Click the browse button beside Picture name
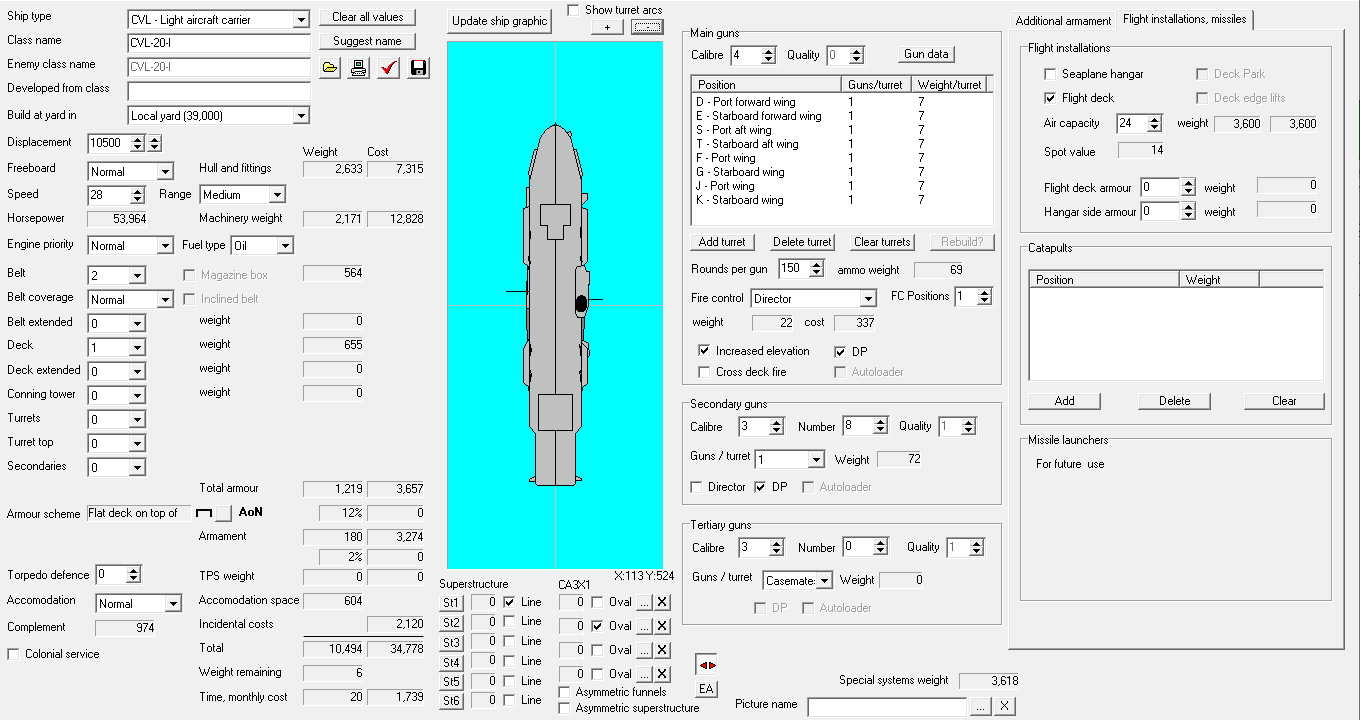 point(980,706)
